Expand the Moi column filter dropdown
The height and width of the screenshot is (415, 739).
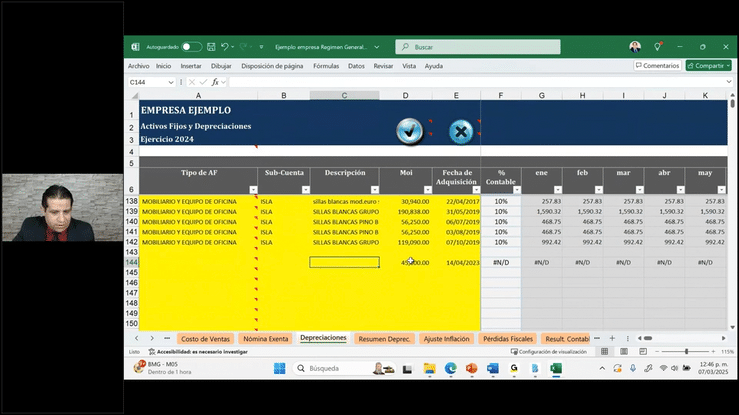(x=426, y=189)
